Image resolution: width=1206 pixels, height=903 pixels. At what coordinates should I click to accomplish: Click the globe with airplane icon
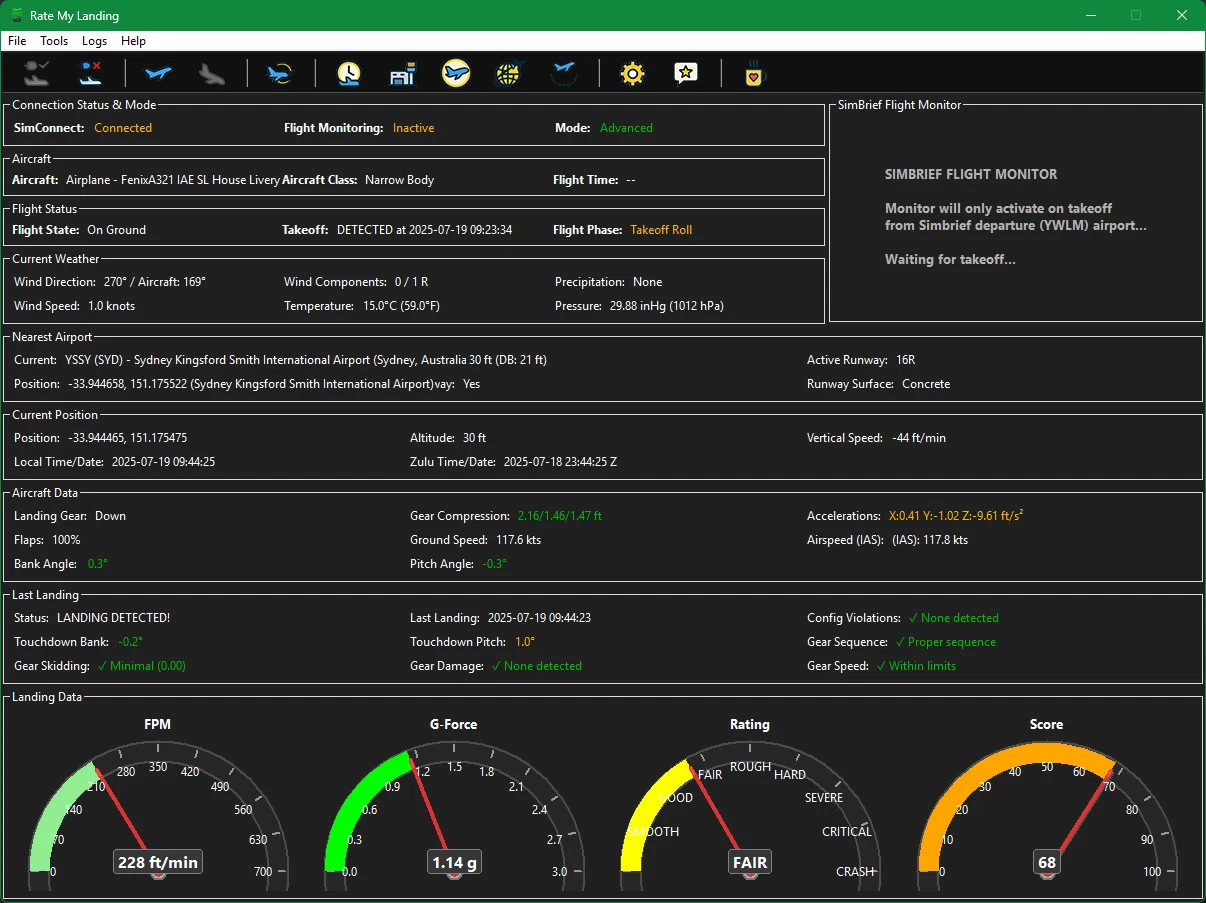point(510,73)
